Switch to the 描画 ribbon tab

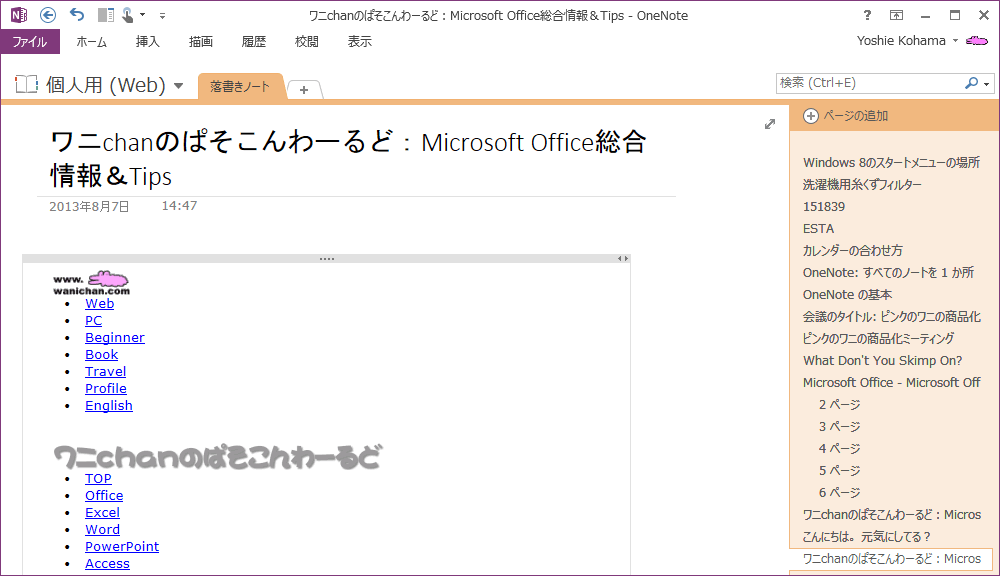200,41
